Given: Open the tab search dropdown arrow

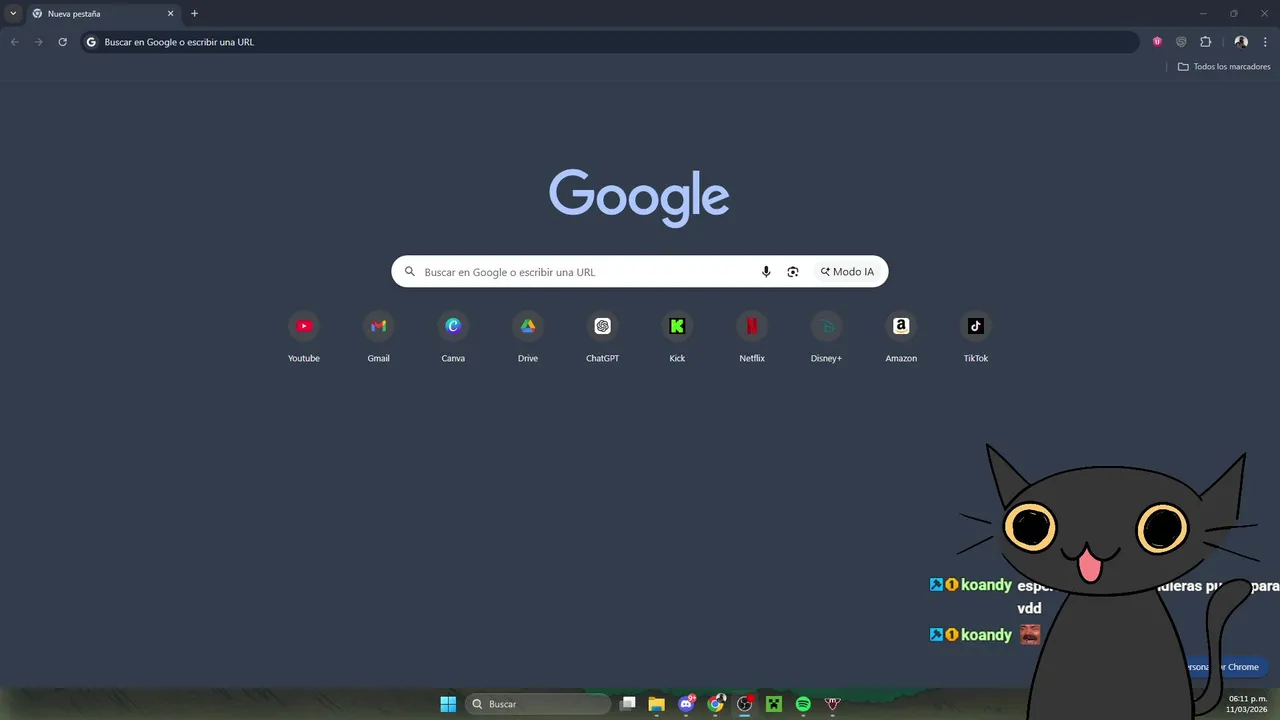Looking at the screenshot, I should (x=13, y=14).
